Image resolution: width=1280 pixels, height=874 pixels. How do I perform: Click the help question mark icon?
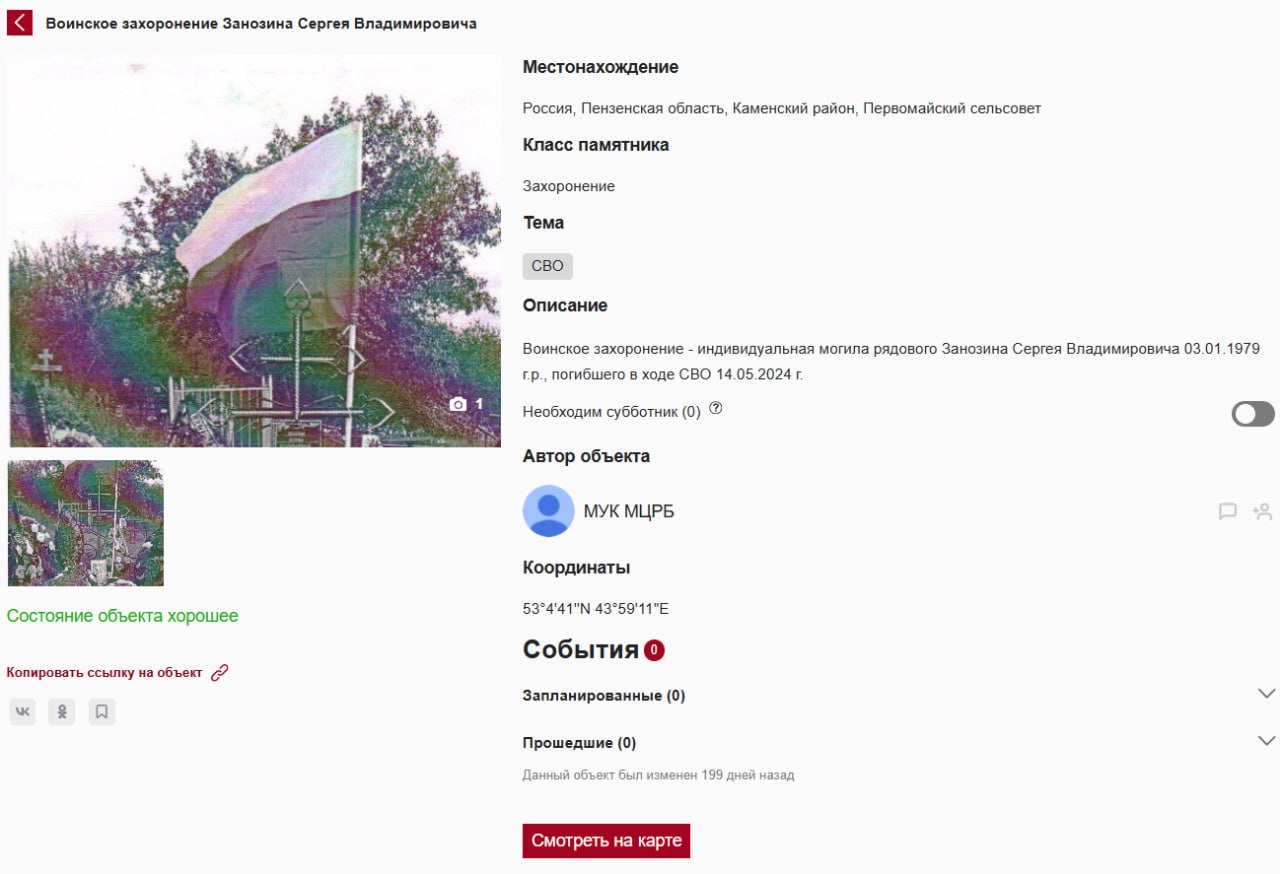(716, 409)
